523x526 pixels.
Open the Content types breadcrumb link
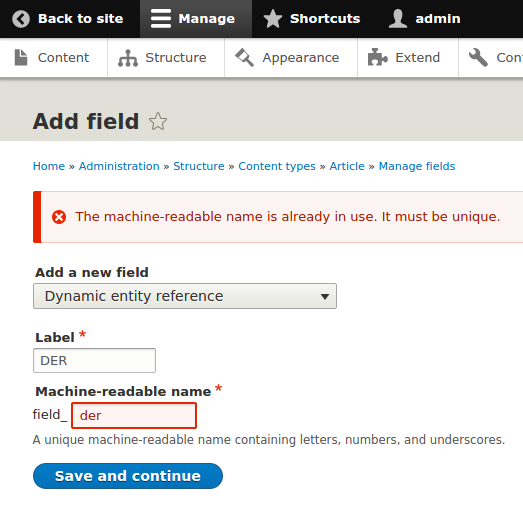(x=277, y=166)
